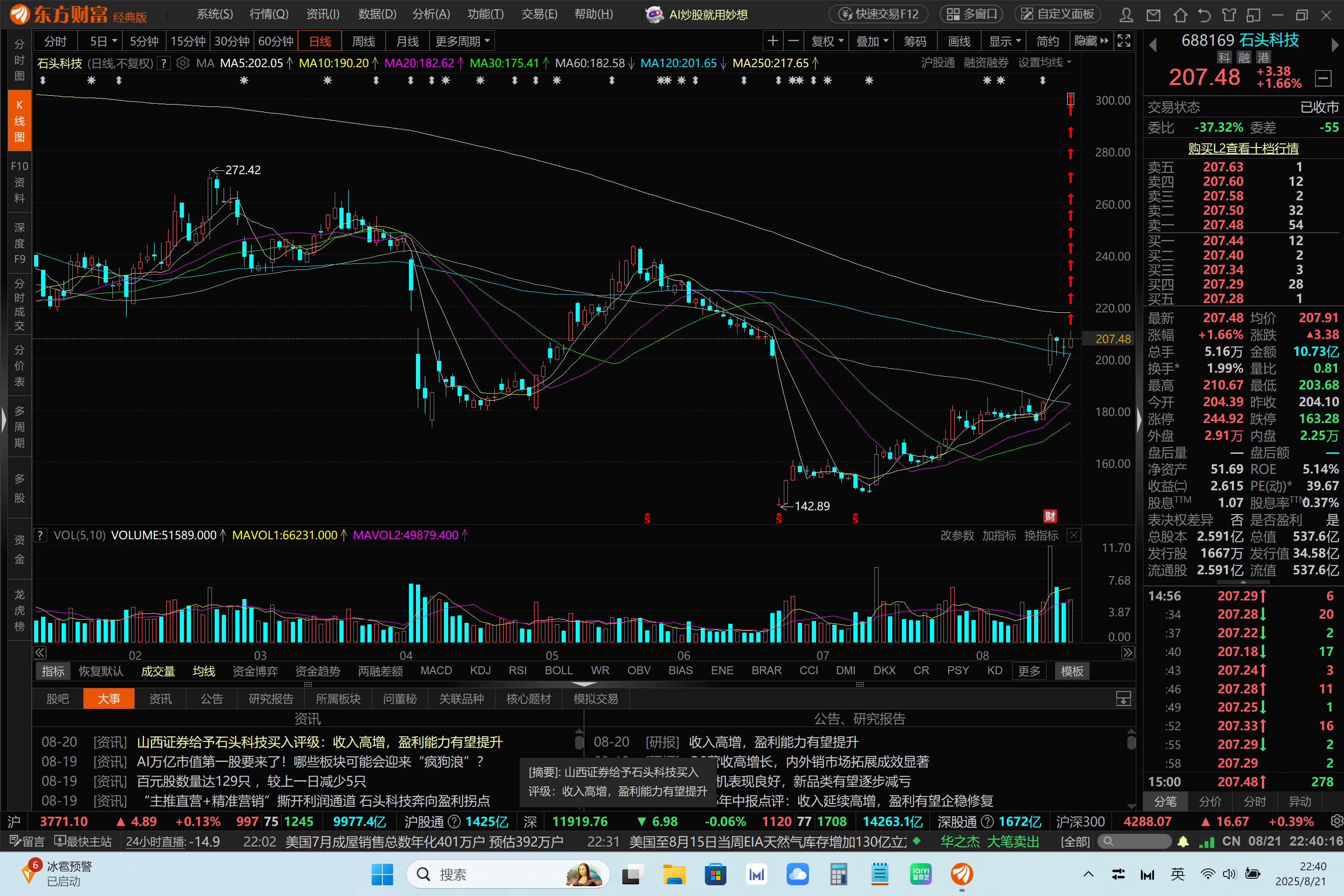The image size is (1344, 896).
Task: Open File Explorer from taskbar
Action: point(674,875)
